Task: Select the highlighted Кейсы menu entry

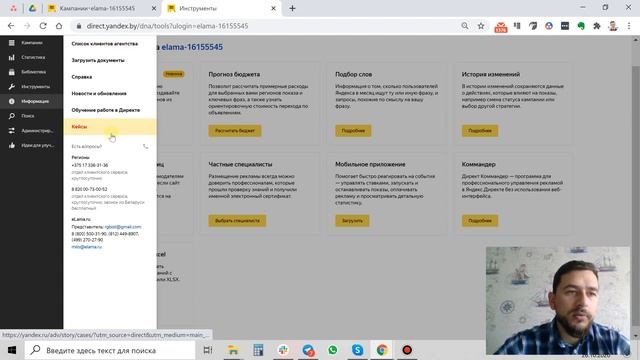Action: pyautogui.click(x=110, y=127)
